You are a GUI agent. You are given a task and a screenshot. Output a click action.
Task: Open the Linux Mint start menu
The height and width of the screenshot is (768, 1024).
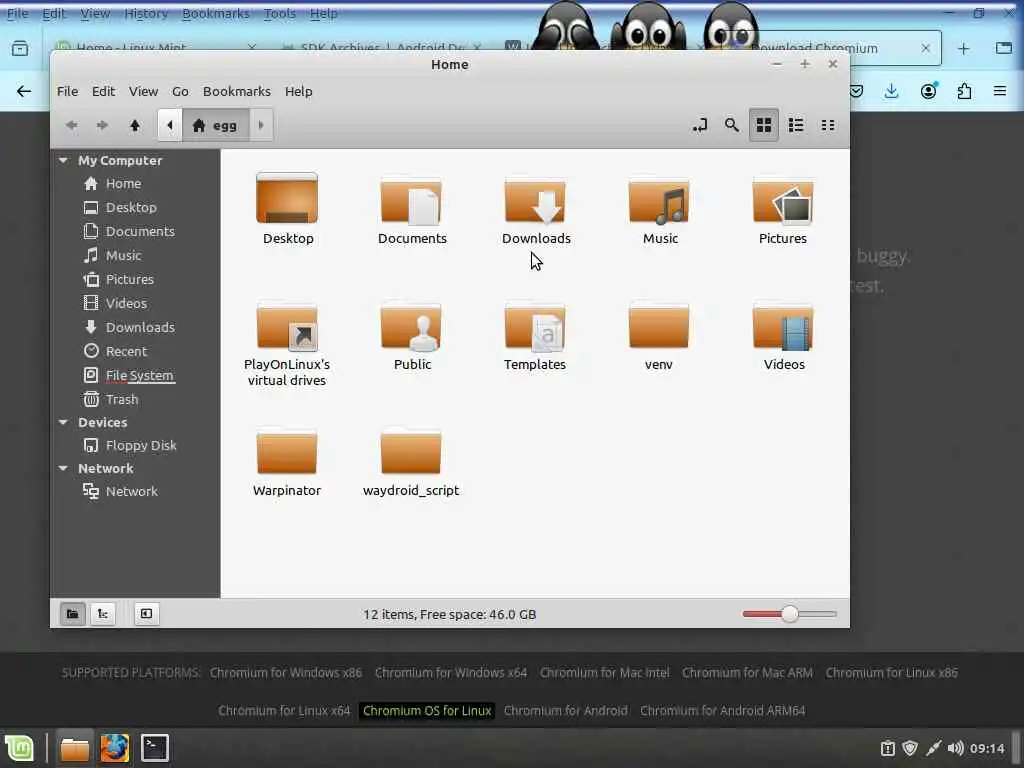click(19, 748)
